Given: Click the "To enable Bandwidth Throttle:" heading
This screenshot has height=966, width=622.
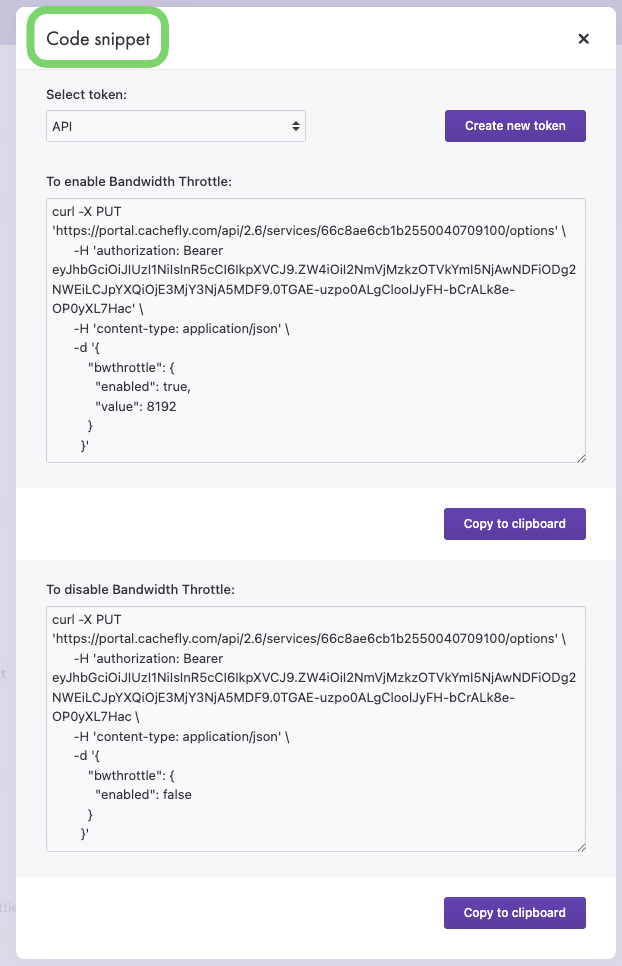Looking at the screenshot, I should tap(139, 182).
